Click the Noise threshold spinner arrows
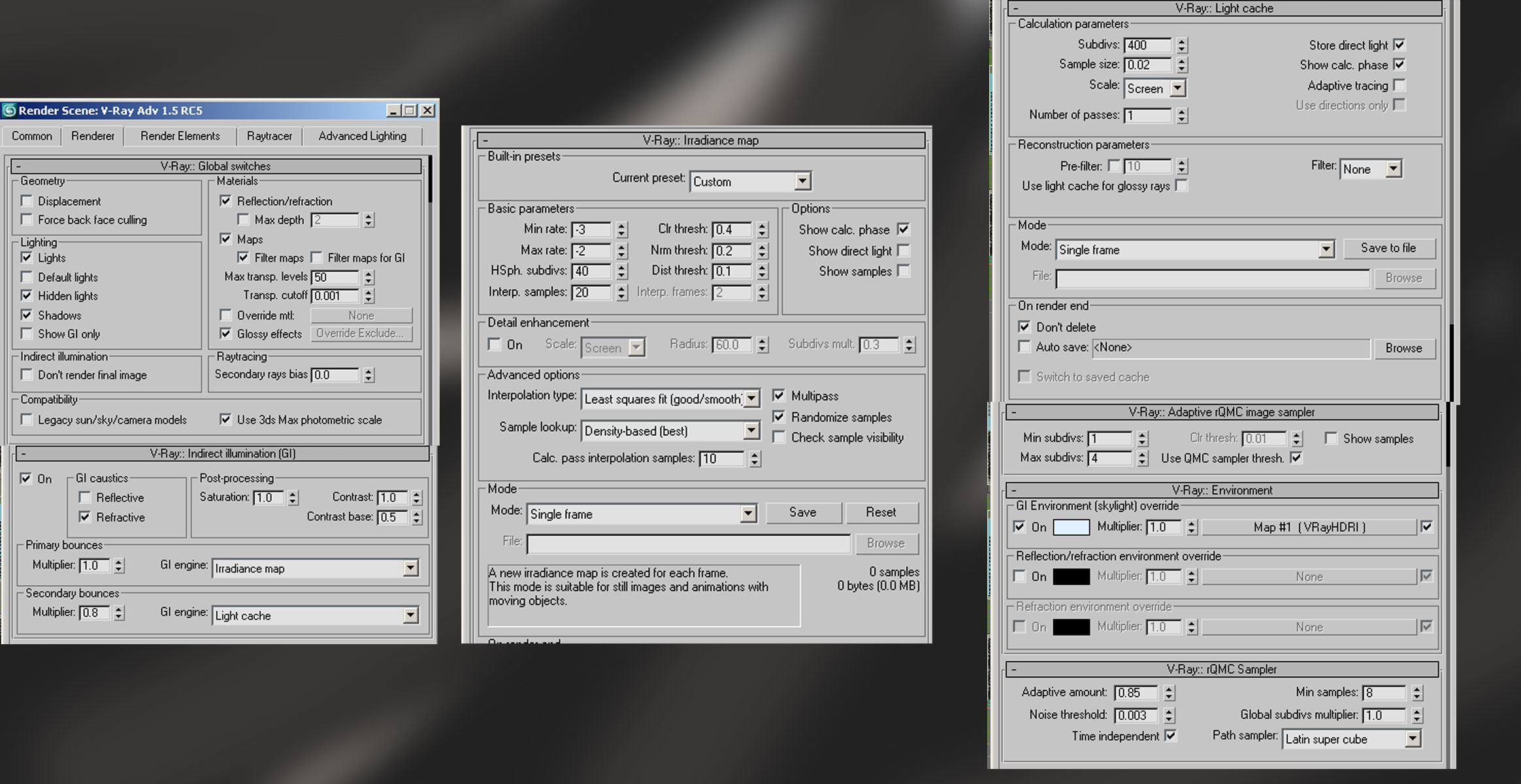 (x=1169, y=715)
